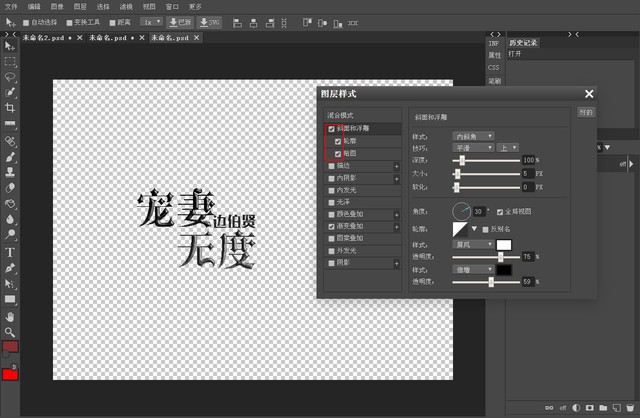Select the Type (T) tool
Screen dimensions: 640x418
point(10,252)
